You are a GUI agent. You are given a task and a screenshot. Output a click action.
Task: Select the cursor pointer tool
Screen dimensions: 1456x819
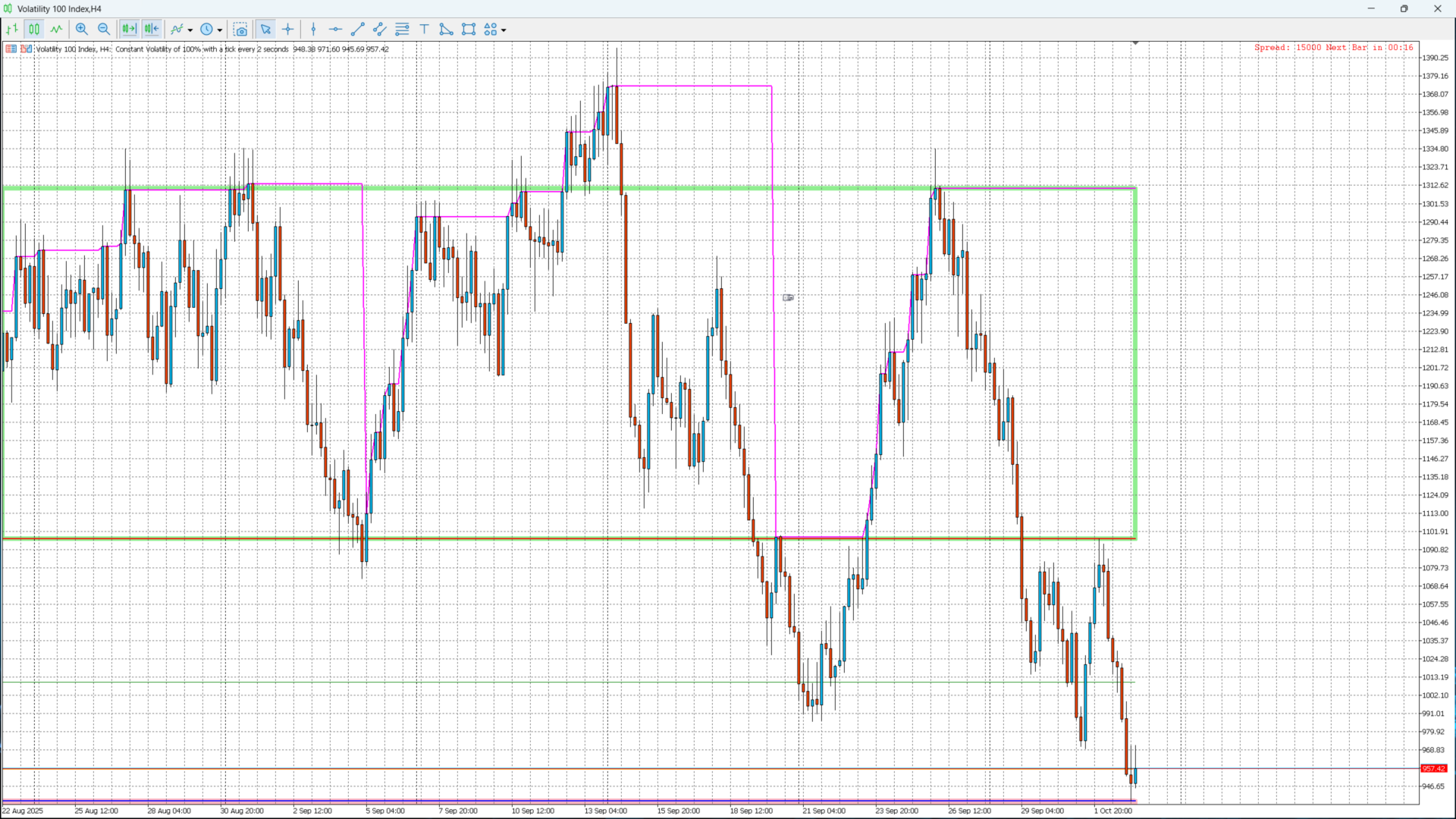[265, 30]
